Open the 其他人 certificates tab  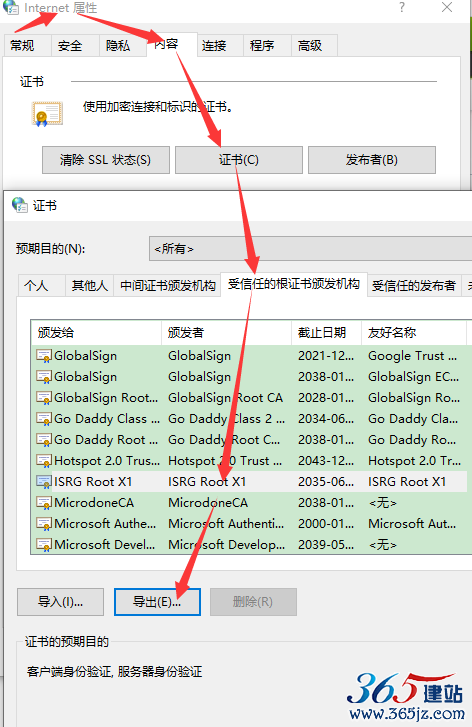tap(89, 285)
